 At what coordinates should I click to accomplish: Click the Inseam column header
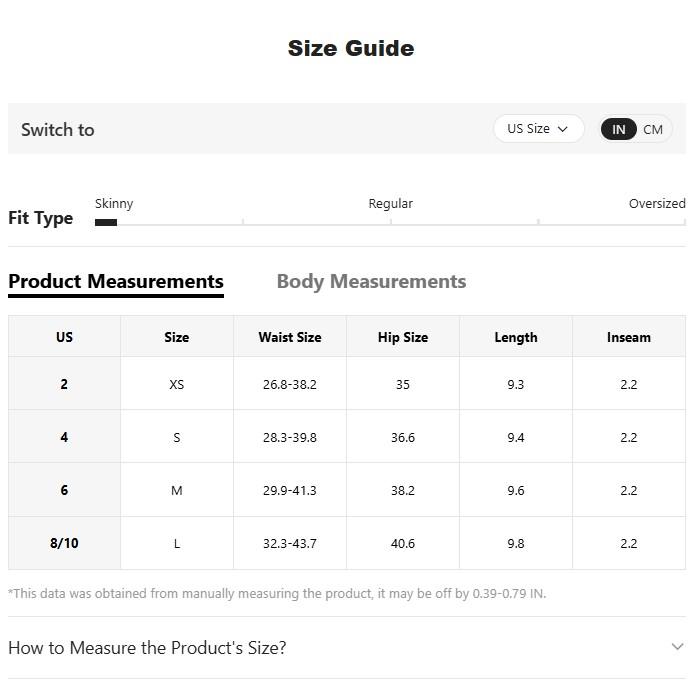(x=629, y=337)
